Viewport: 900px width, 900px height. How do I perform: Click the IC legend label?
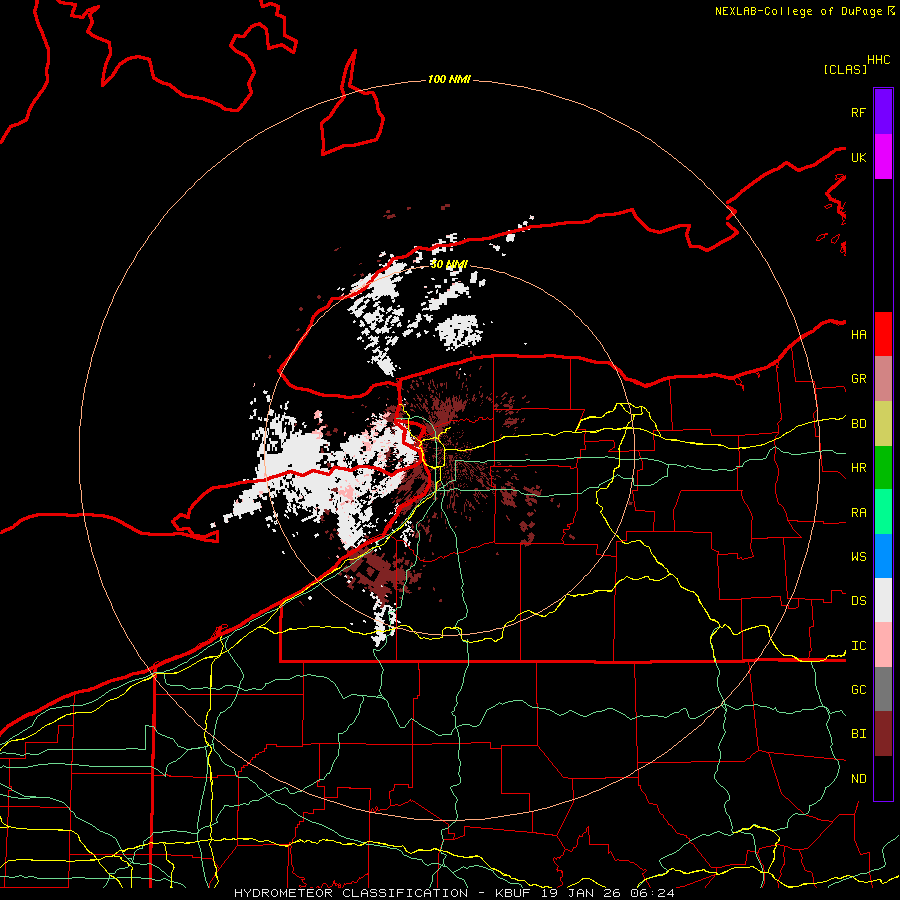858,646
